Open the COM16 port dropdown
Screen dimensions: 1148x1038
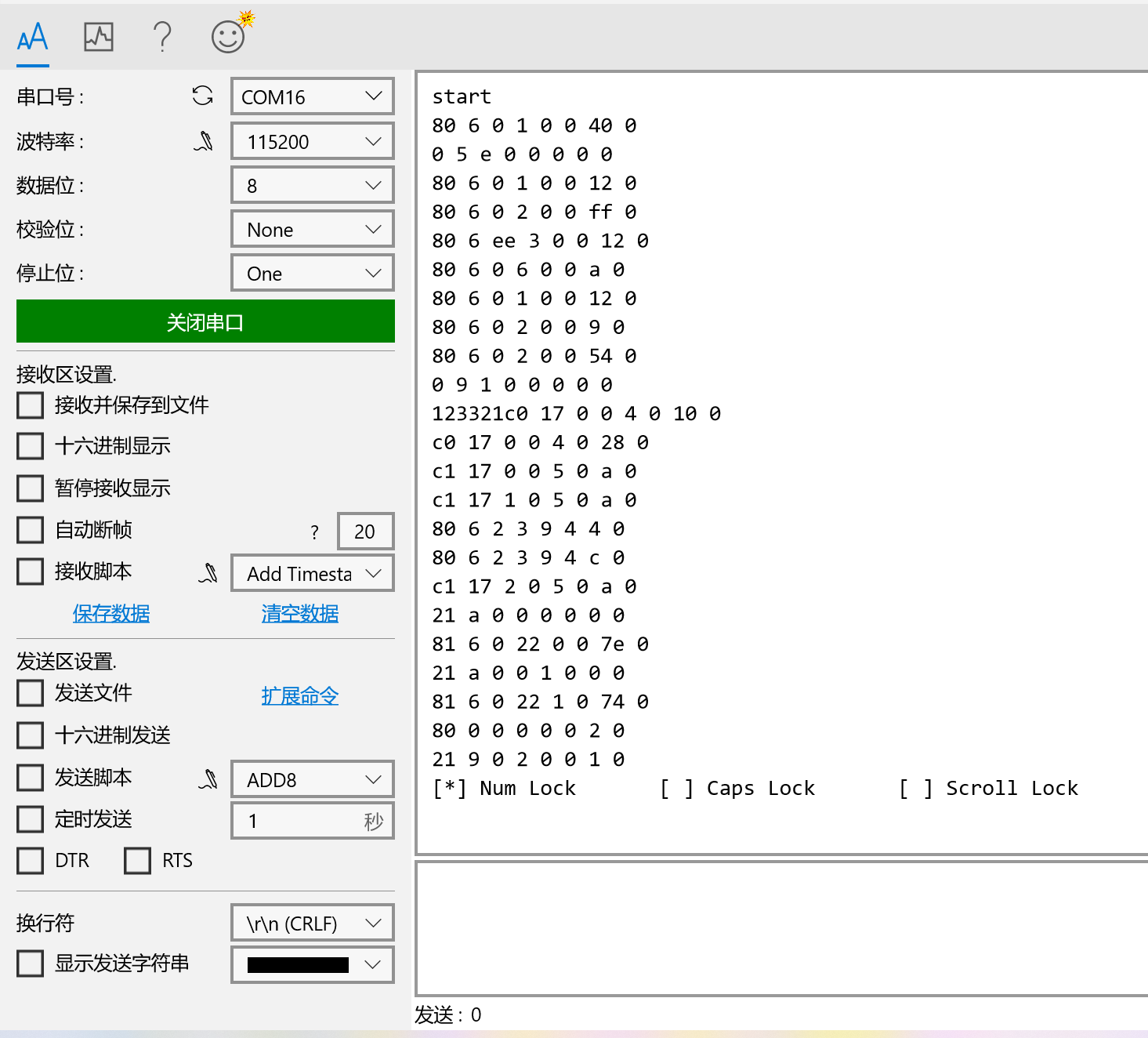coord(312,96)
